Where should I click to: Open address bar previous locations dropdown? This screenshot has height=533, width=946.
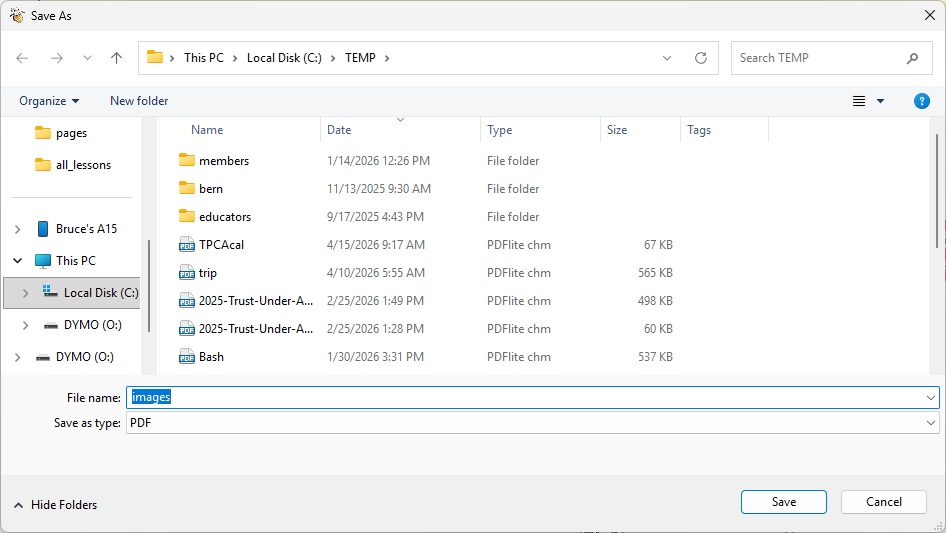coord(667,58)
